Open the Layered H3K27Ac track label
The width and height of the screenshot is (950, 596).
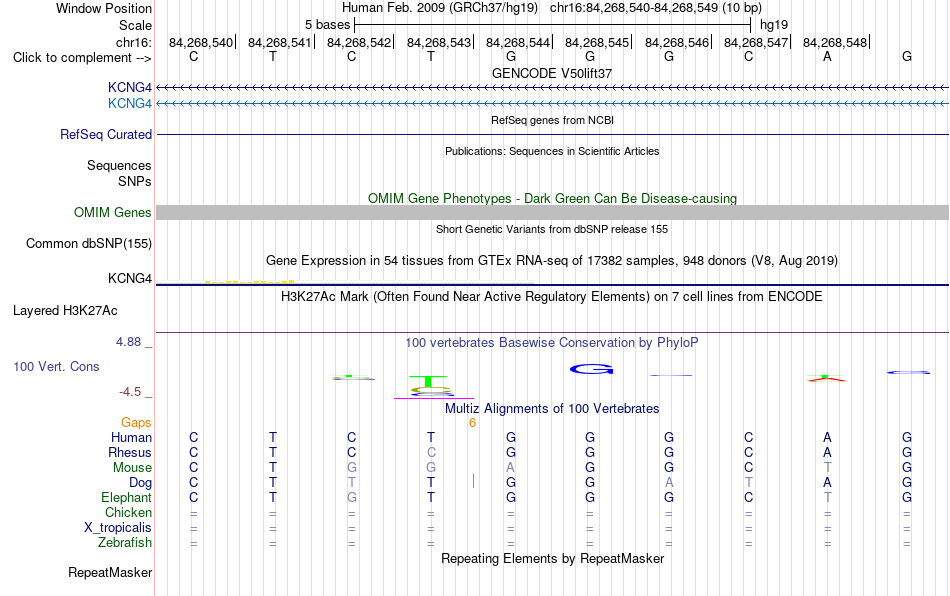pos(65,311)
